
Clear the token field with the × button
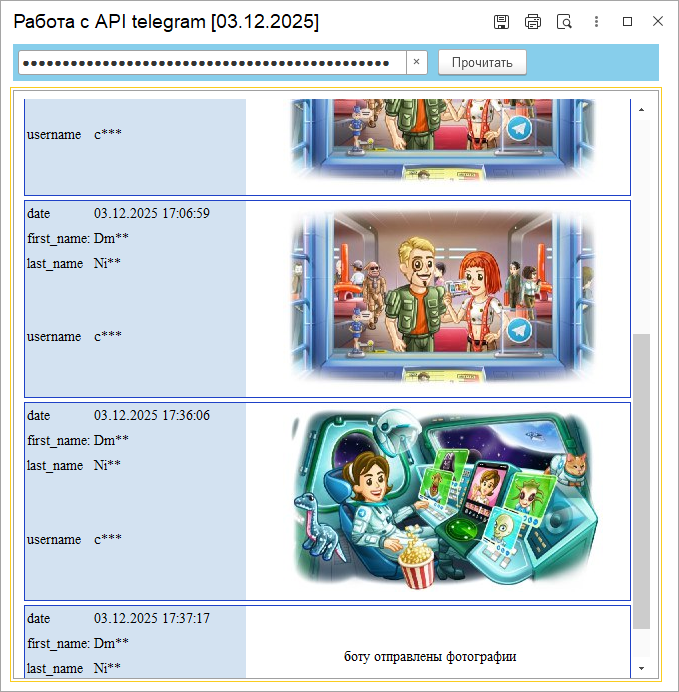[x=416, y=62]
